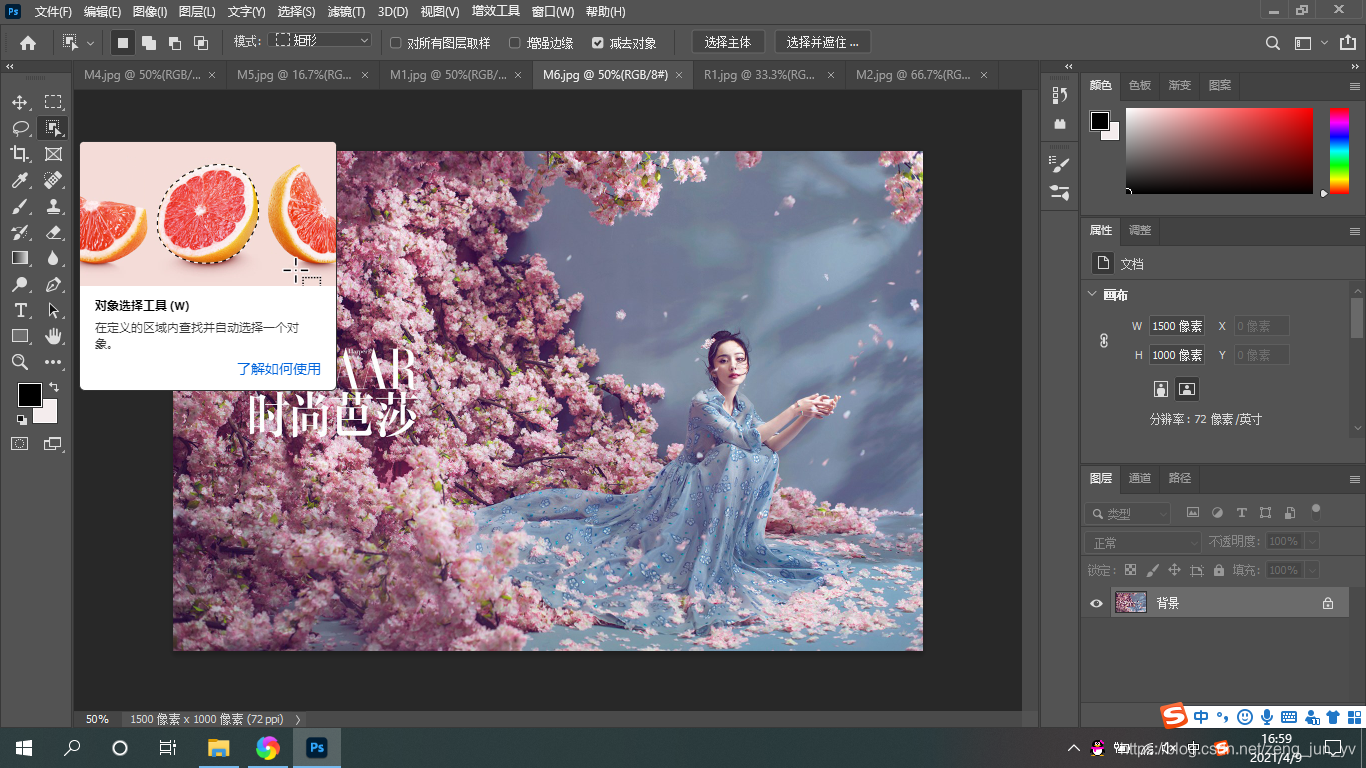
Task: Select the Move tool
Action: [18, 101]
